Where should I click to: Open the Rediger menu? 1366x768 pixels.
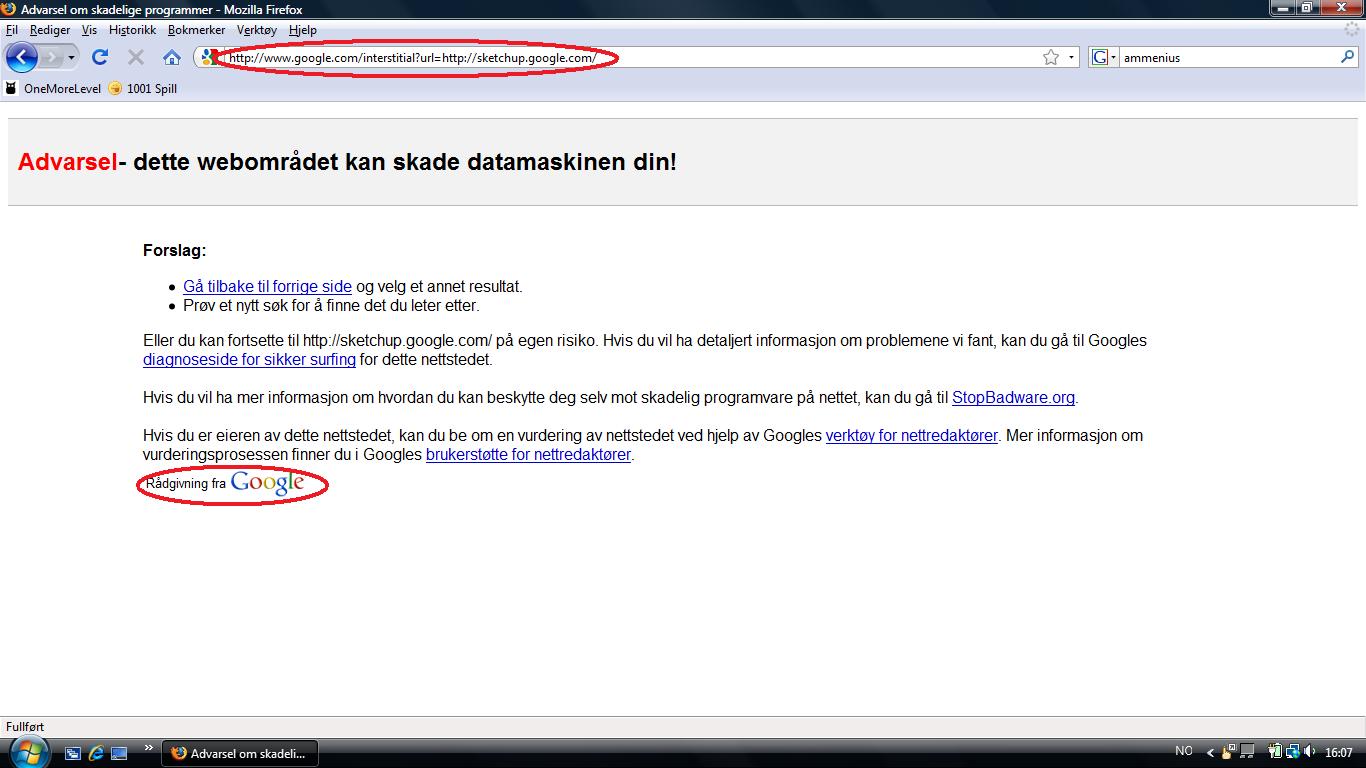[50, 30]
